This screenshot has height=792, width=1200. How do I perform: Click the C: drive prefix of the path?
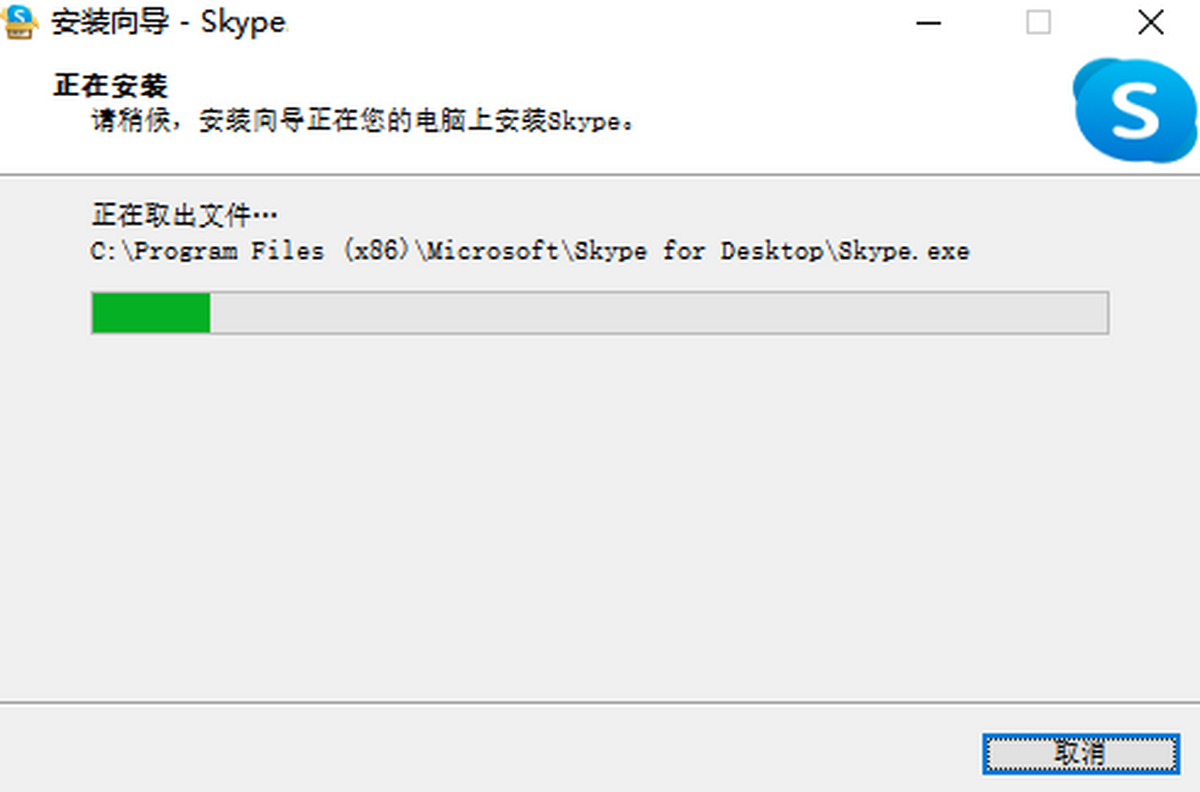105,251
